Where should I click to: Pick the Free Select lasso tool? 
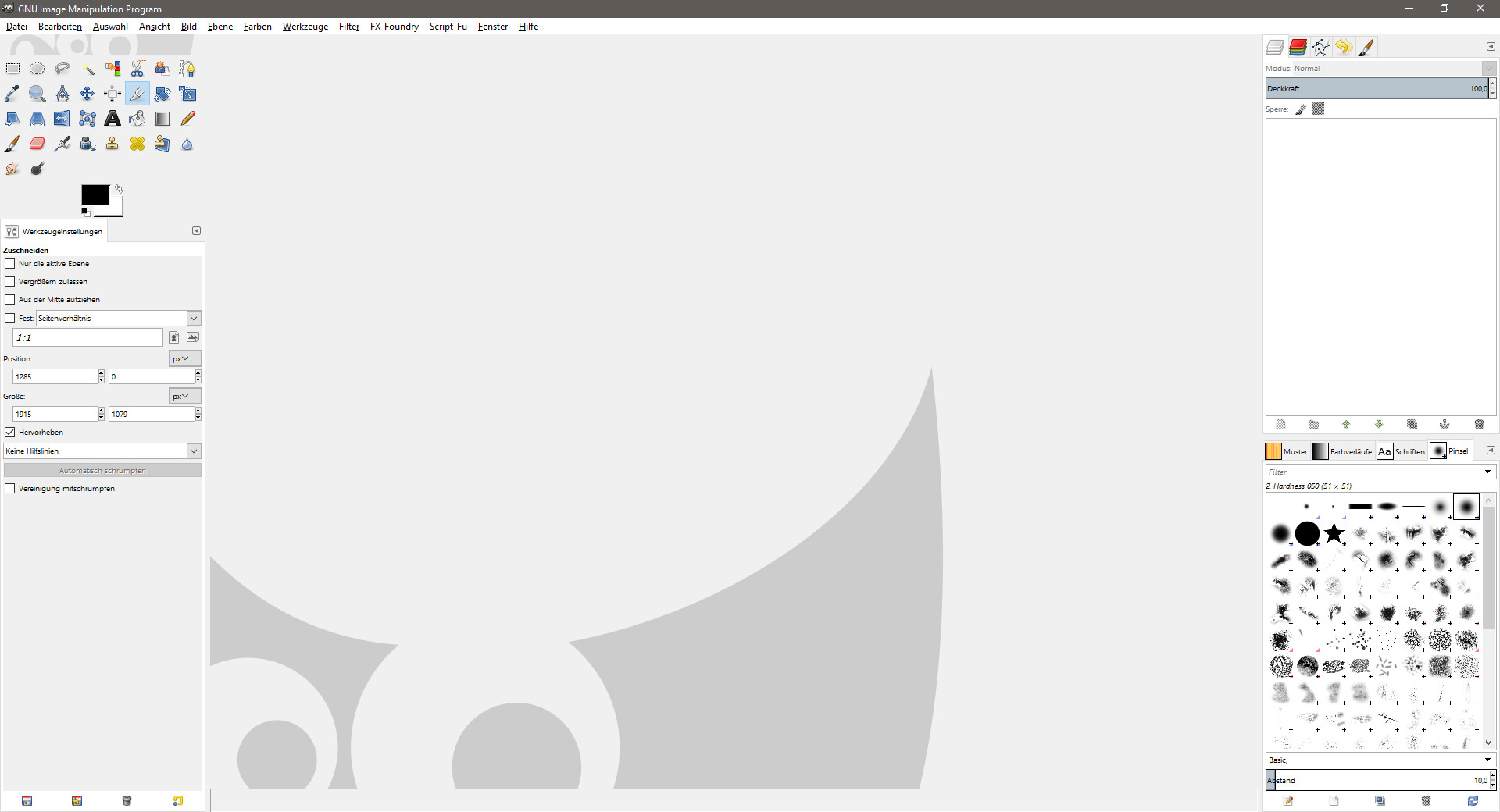tap(62, 69)
